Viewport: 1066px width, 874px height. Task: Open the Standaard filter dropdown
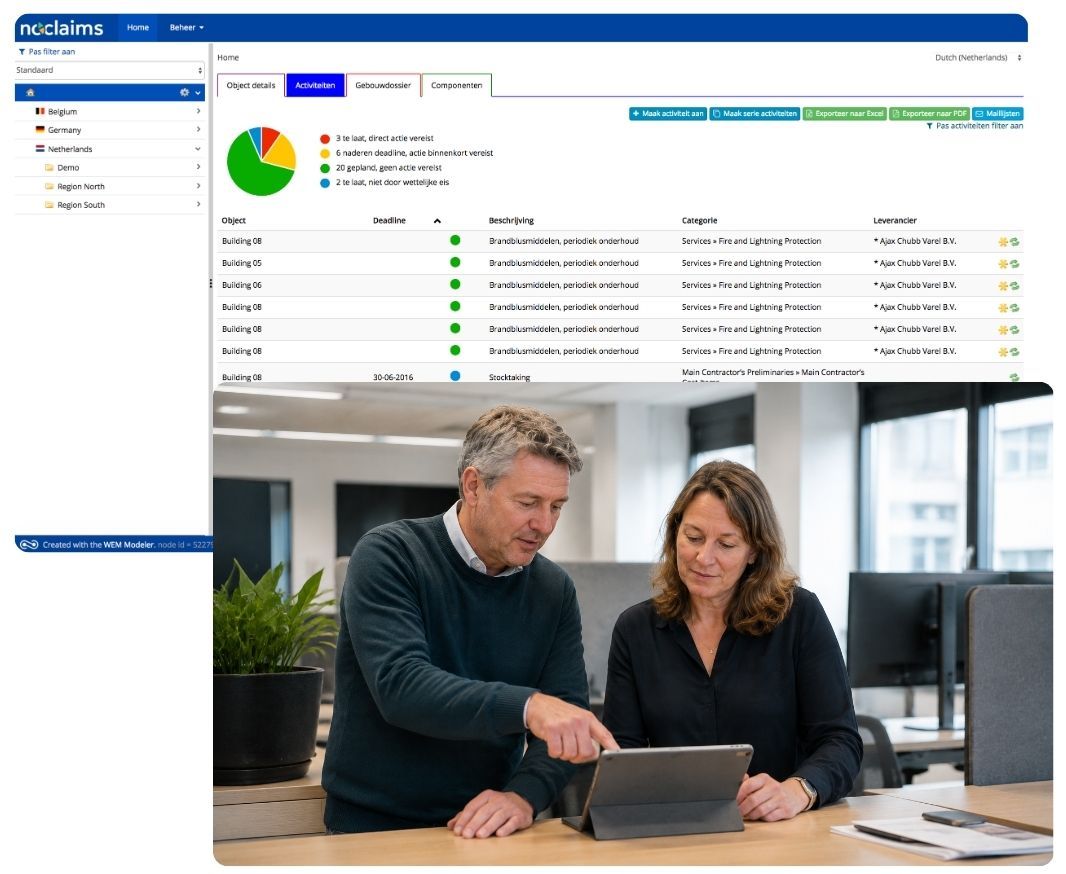(x=109, y=70)
